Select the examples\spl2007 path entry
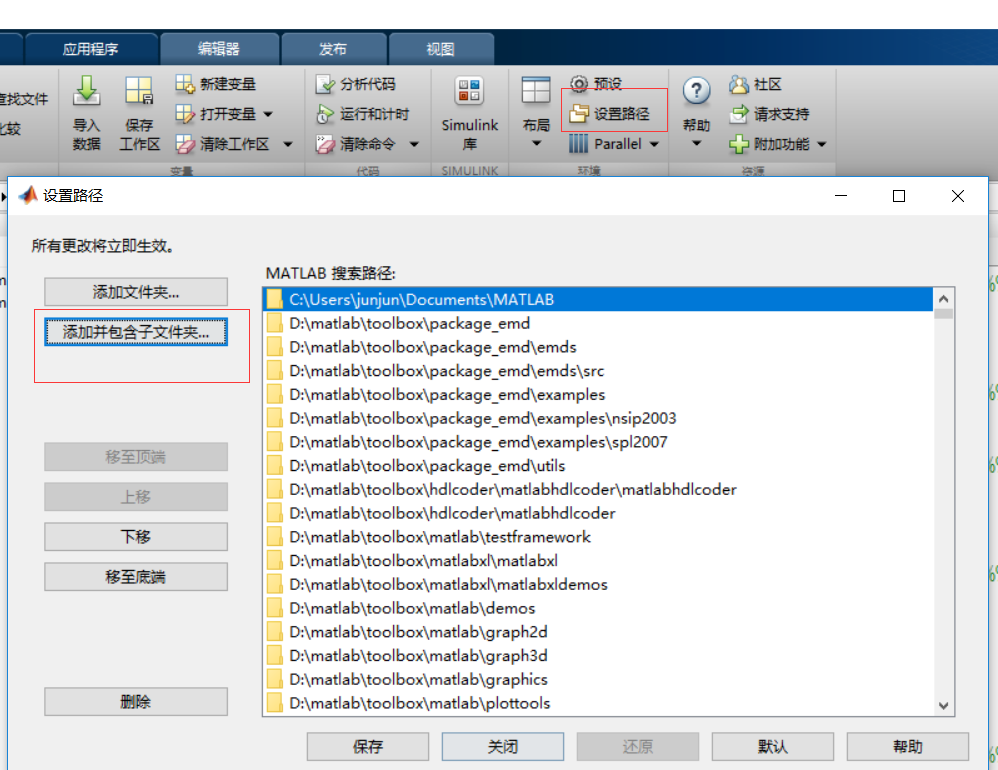 598,442
